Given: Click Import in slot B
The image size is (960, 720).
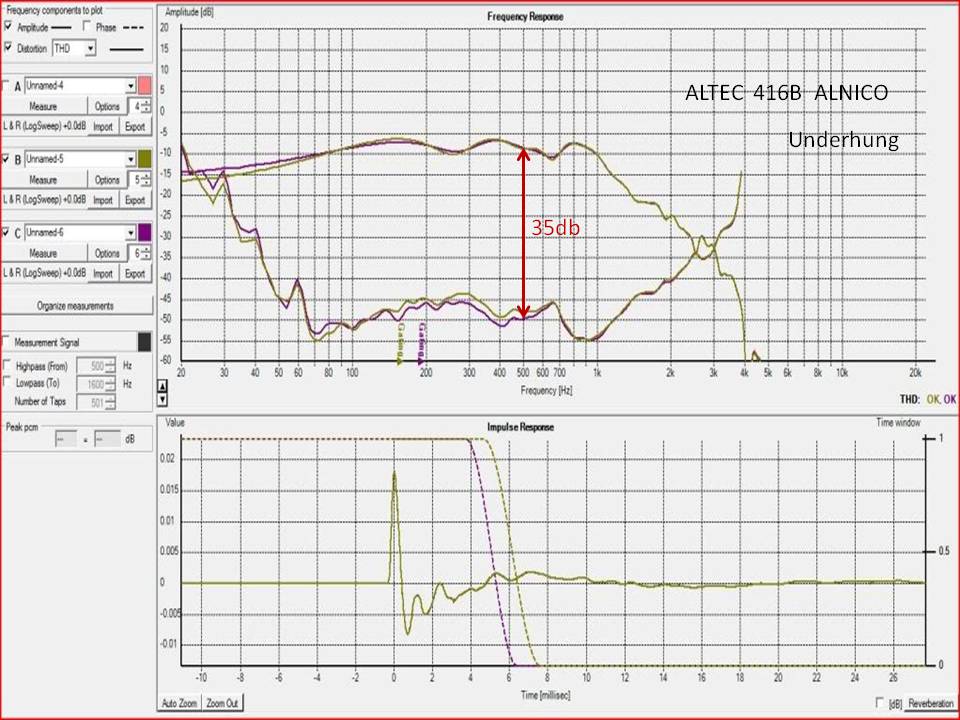Looking at the screenshot, I should pyautogui.click(x=103, y=200).
